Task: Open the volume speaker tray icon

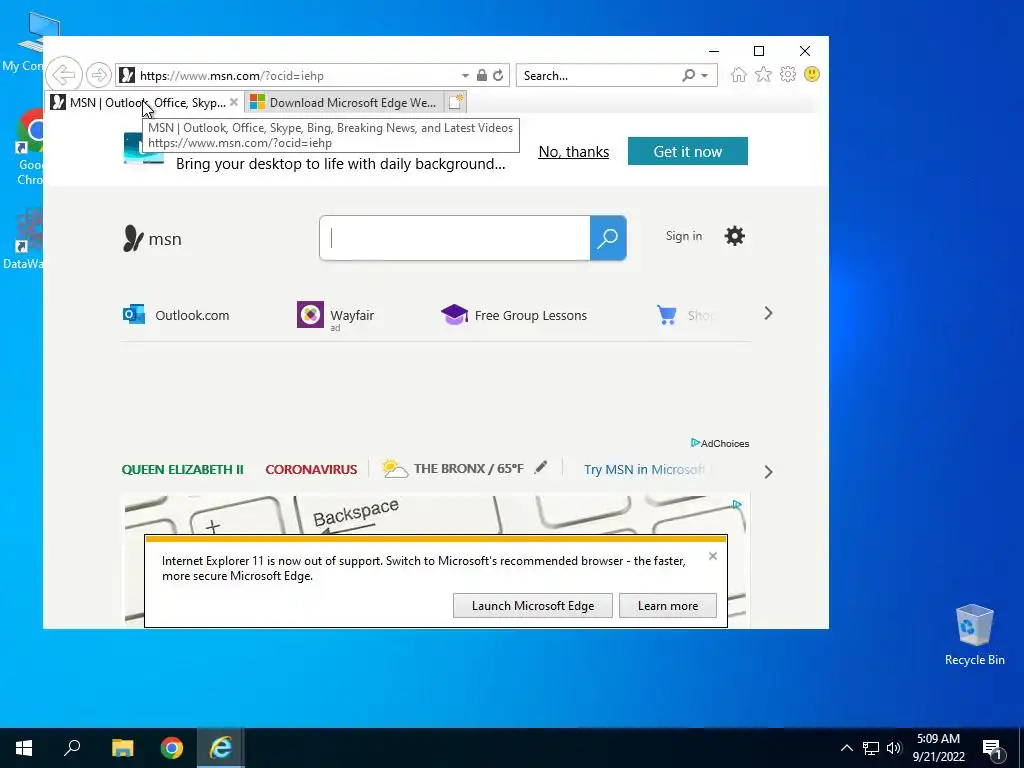Action: click(x=893, y=748)
